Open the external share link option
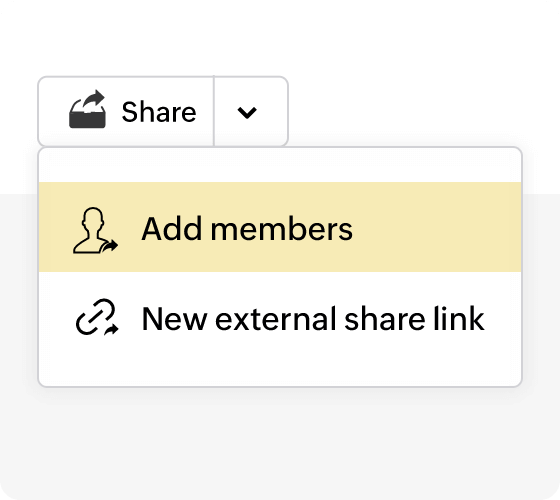The height and width of the screenshot is (500, 560). pyautogui.click(x=280, y=318)
